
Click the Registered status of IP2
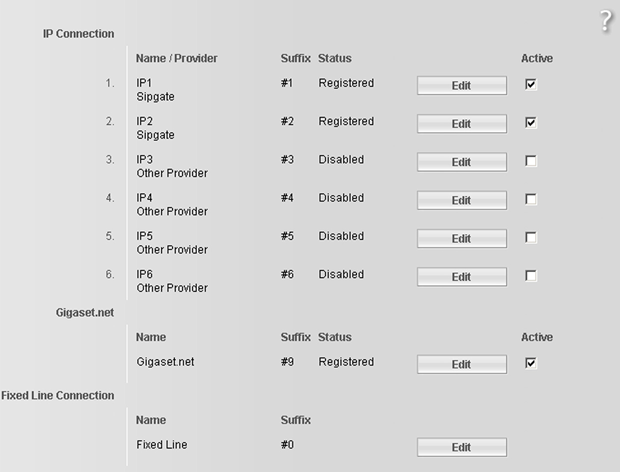click(346, 121)
